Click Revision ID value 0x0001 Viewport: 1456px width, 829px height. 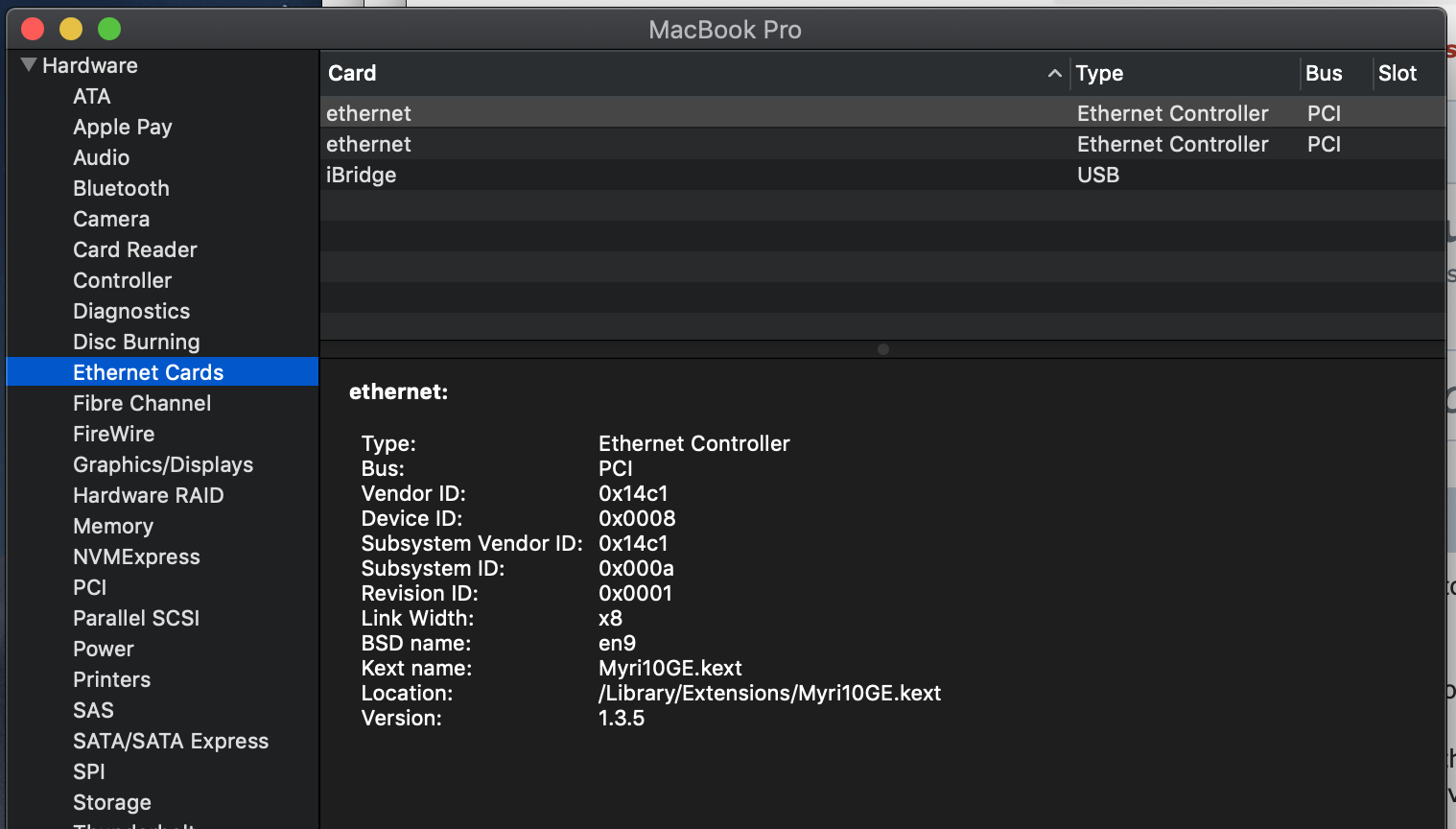635,593
